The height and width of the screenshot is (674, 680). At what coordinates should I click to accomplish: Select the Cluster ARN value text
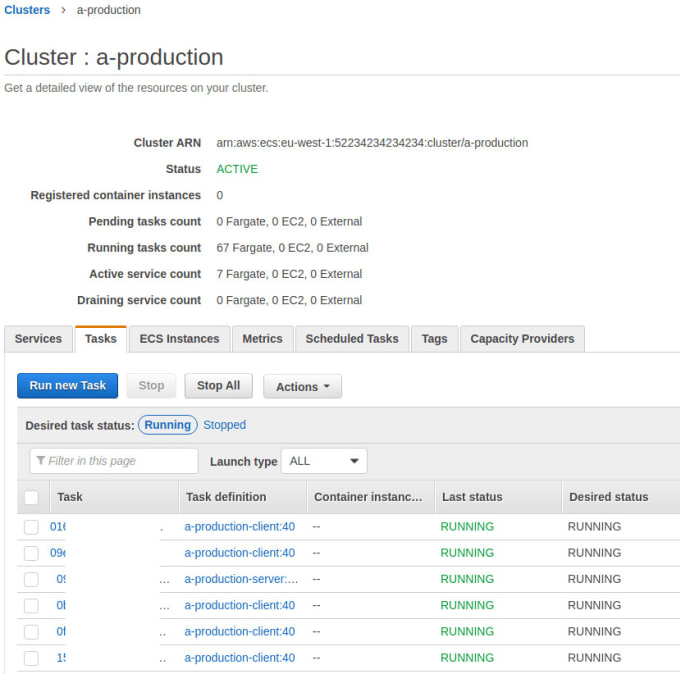click(372, 143)
